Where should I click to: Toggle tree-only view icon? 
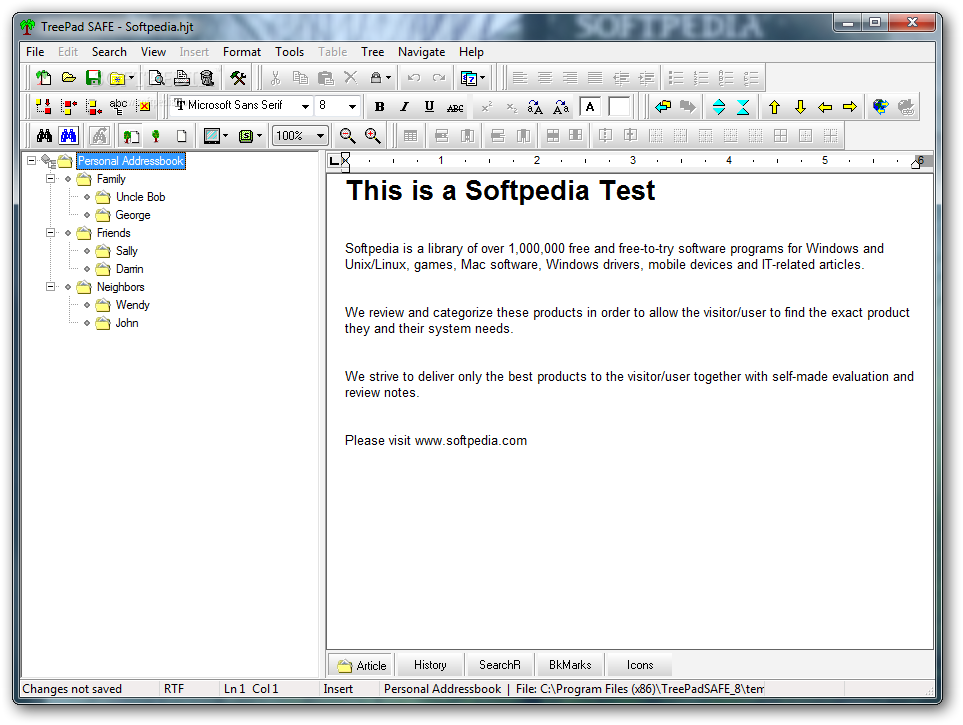[x=156, y=136]
